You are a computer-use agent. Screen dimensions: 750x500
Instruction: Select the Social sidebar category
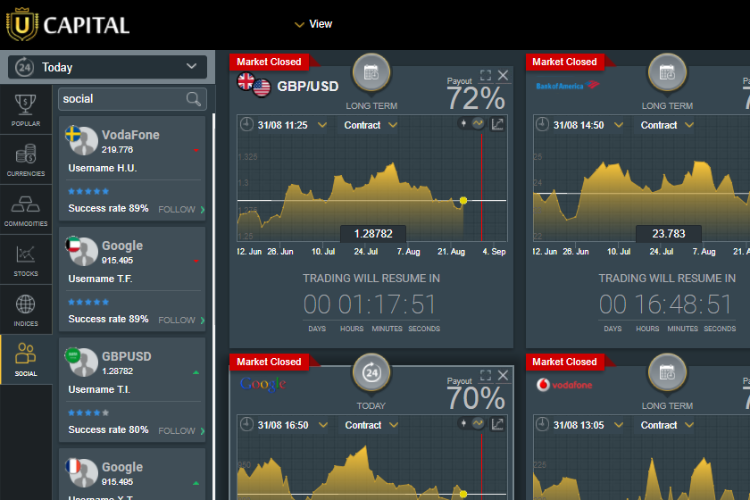pyautogui.click(x=26, y=359)
